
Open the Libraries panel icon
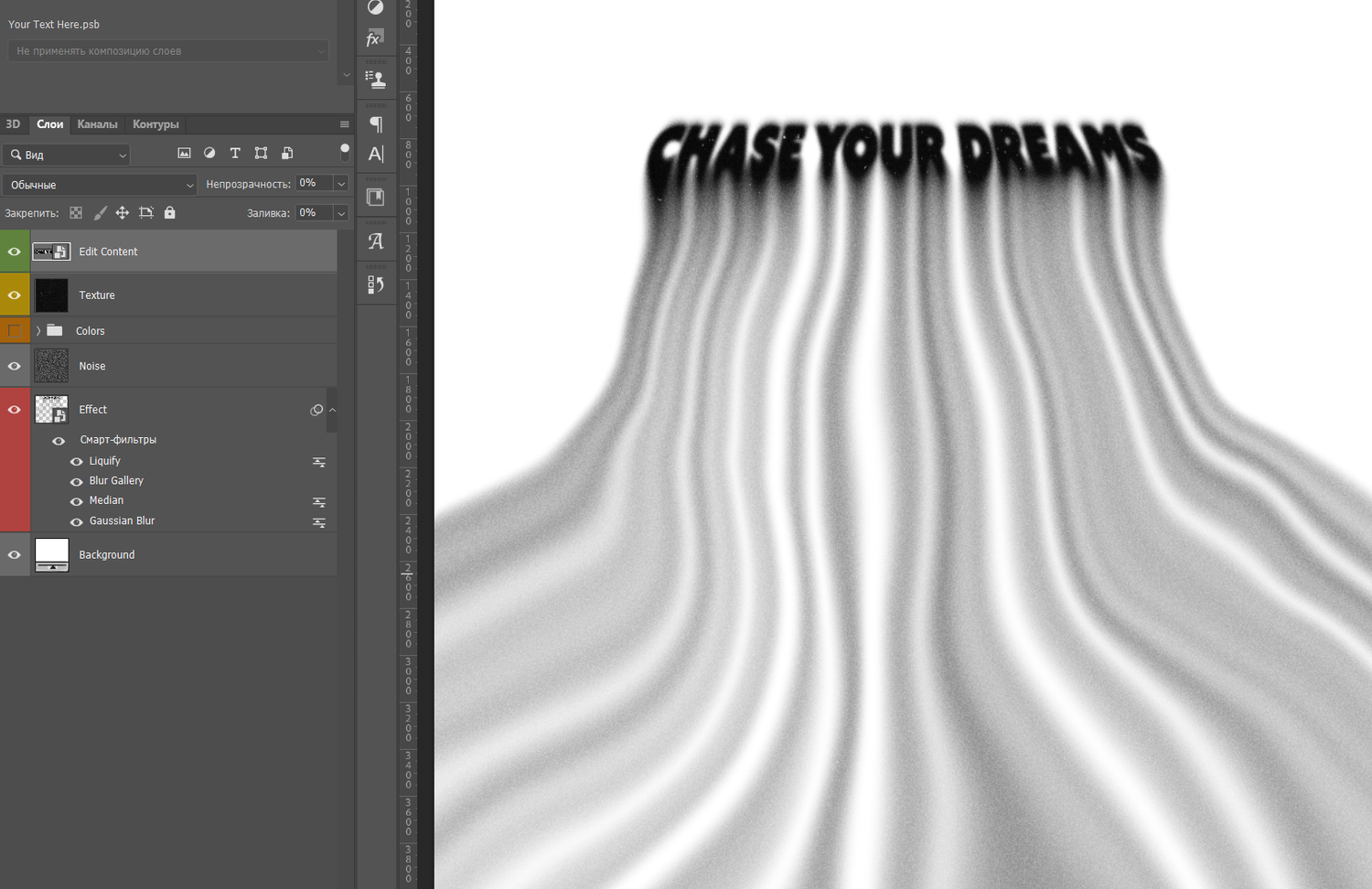375,197
